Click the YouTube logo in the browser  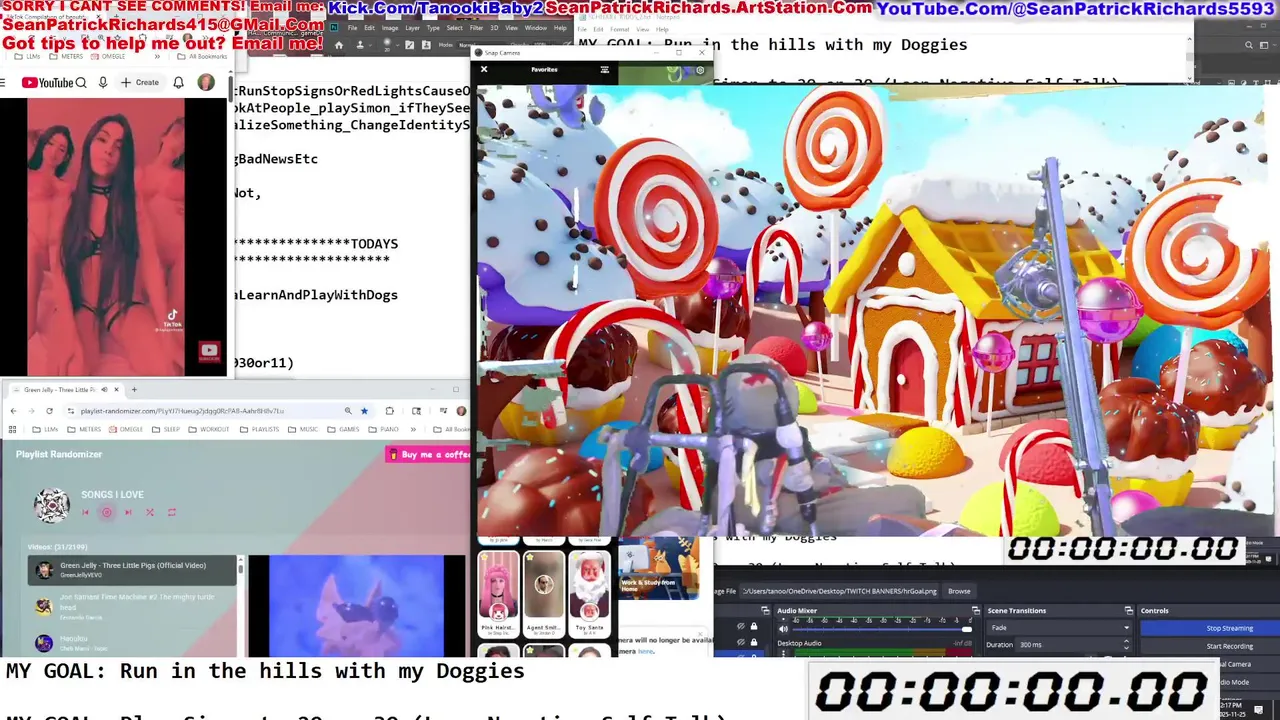pos(47,83)
